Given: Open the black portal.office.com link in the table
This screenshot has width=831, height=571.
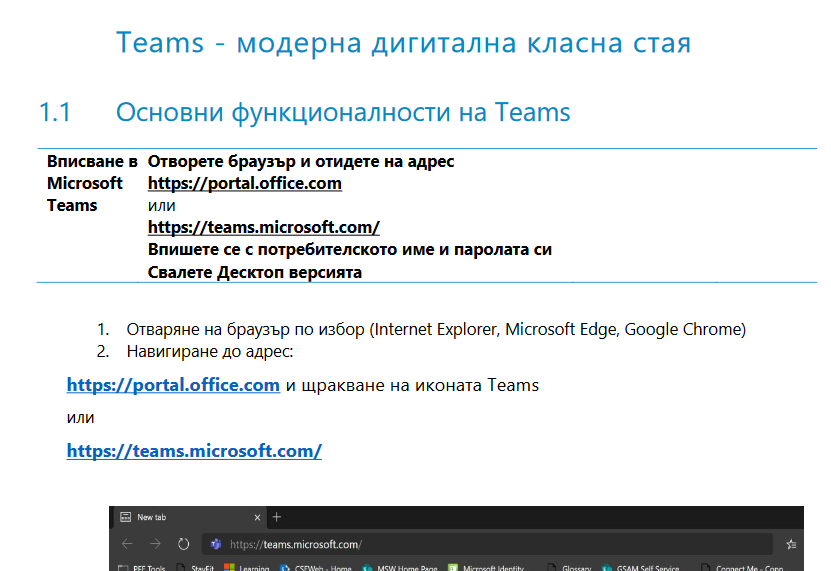Looking at the screenshot, I should point(245,183).
